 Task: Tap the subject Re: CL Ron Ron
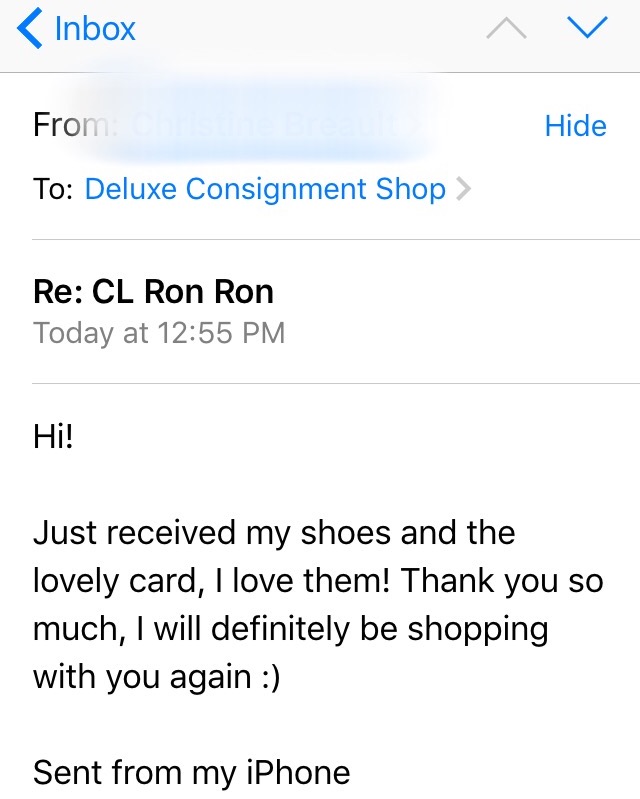pos(153,292)
